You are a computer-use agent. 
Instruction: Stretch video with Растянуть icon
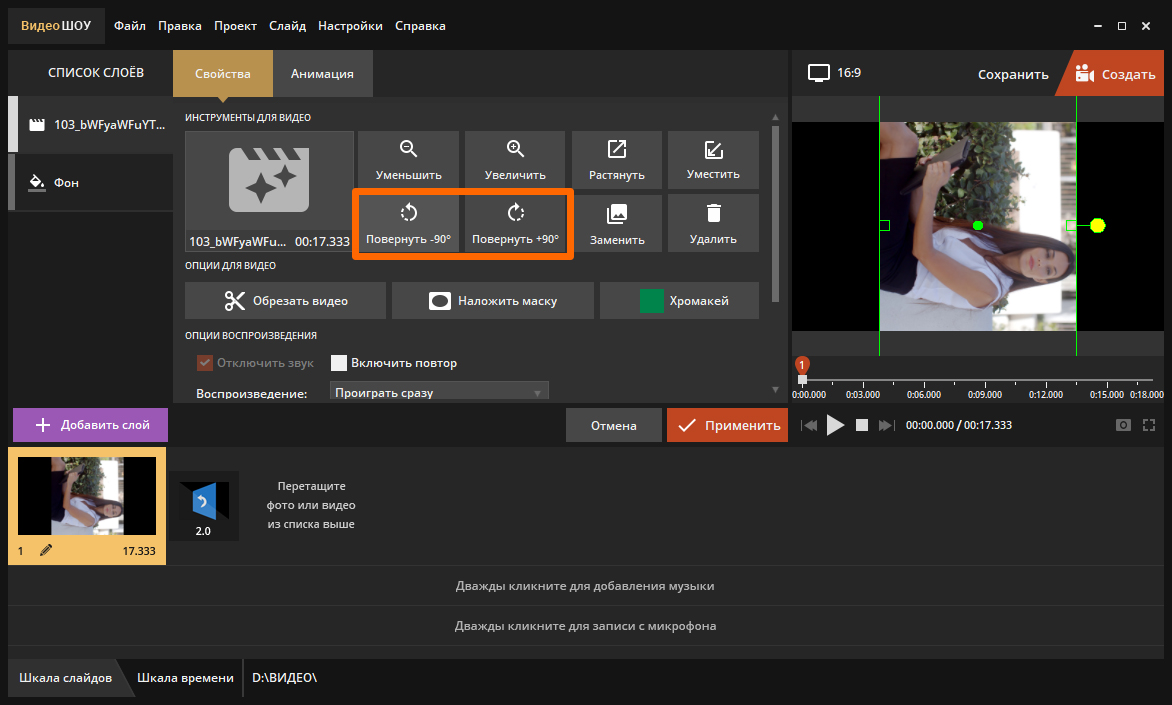pyautogui.click(x=617, y=149)
